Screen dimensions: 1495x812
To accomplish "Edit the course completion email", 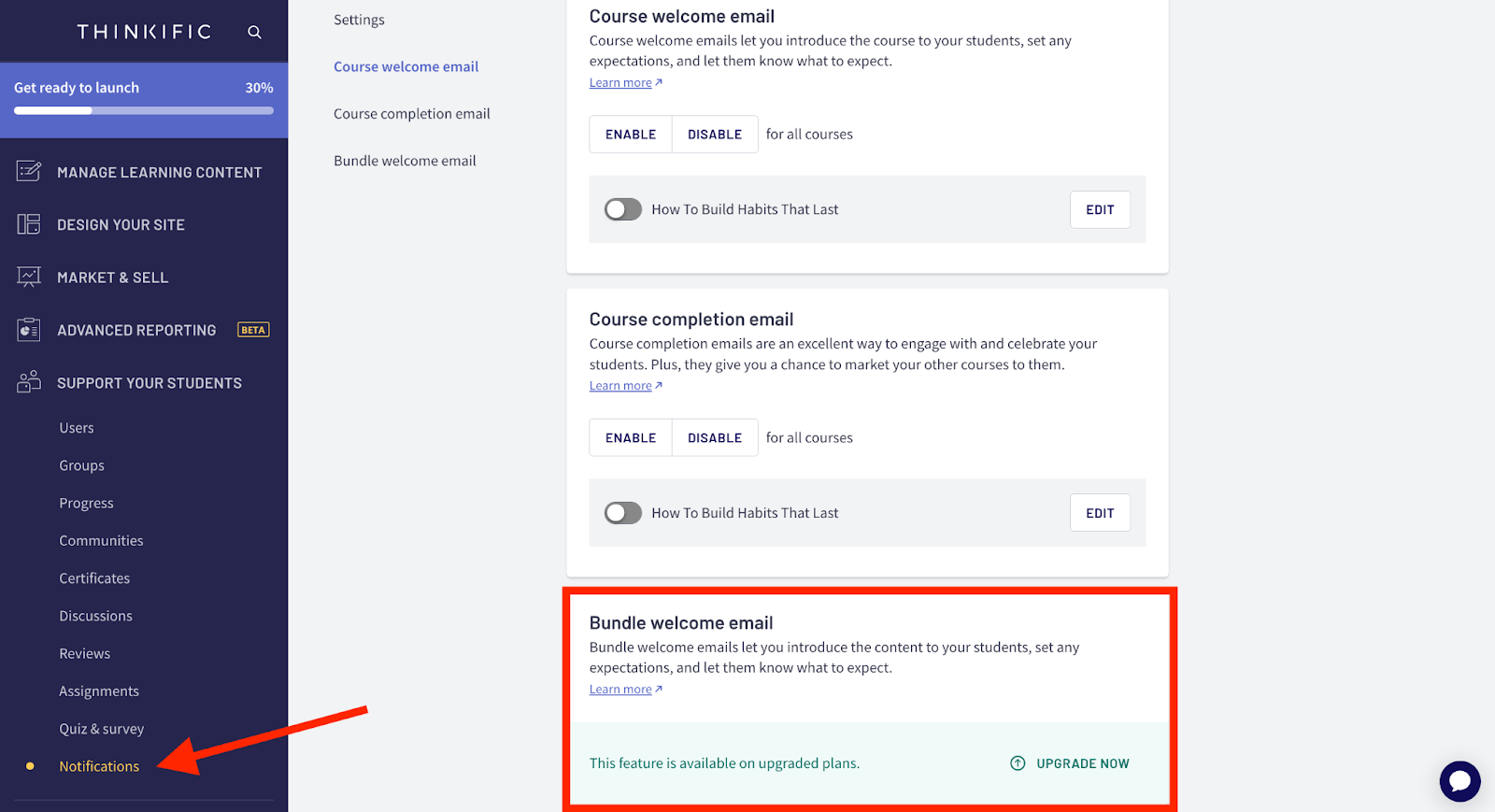I will point(1100,513).
